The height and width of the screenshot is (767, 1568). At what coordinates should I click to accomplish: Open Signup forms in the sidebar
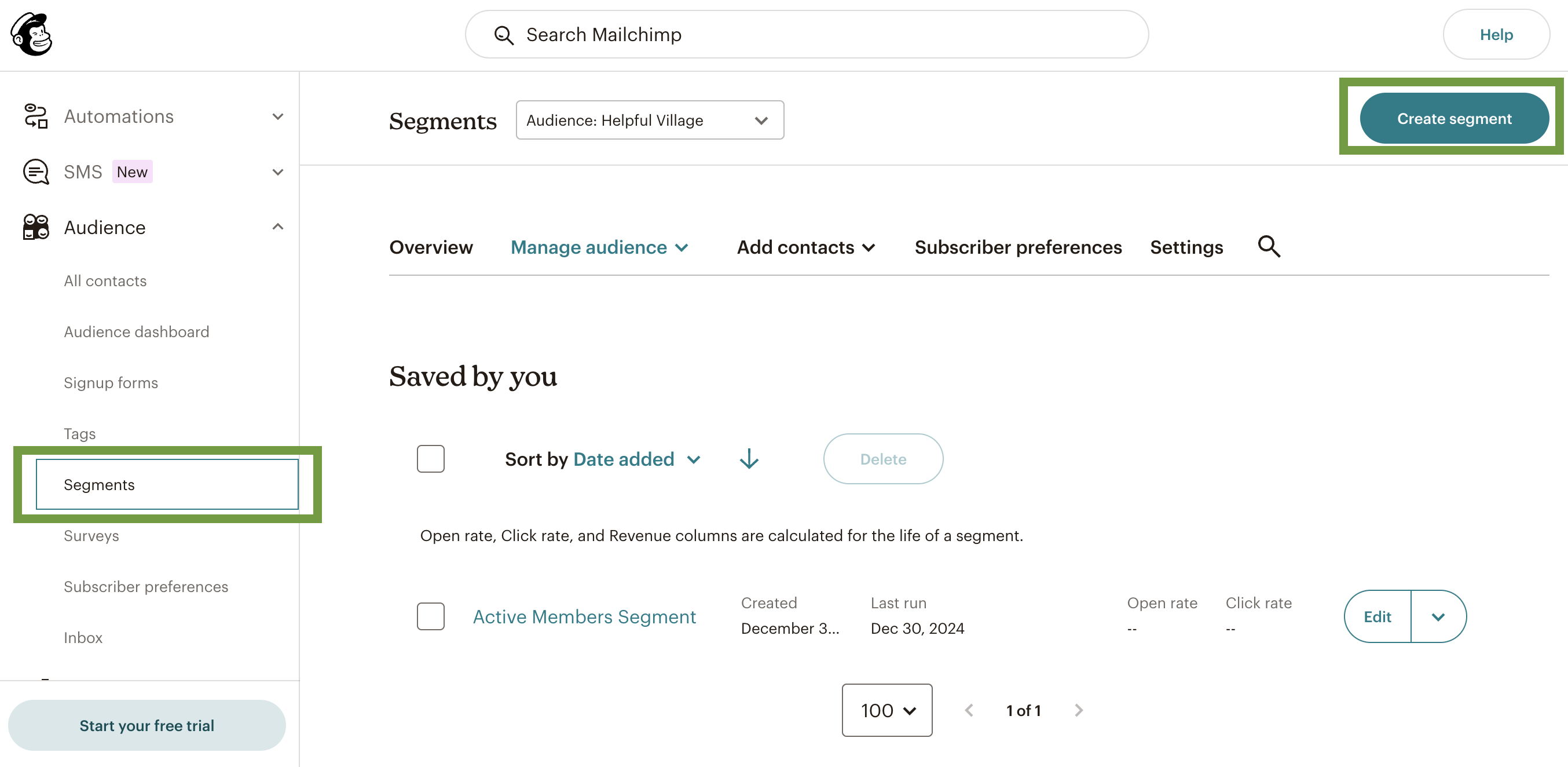111,382
